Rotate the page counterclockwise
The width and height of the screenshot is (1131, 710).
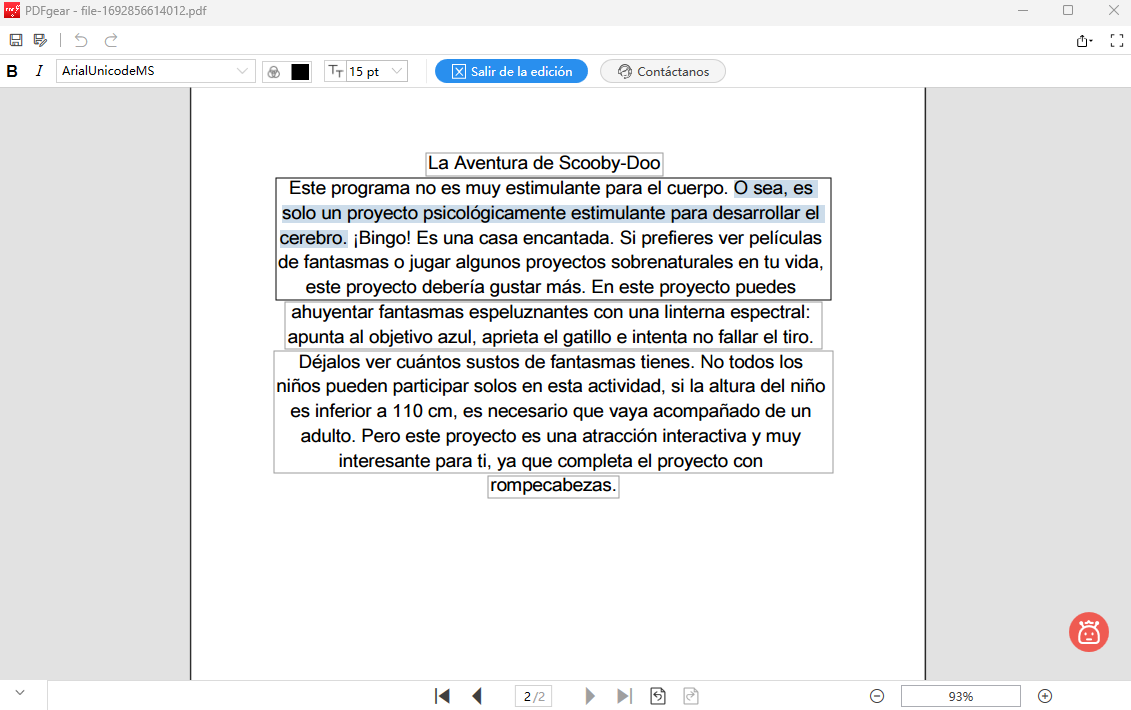(657, 695)
